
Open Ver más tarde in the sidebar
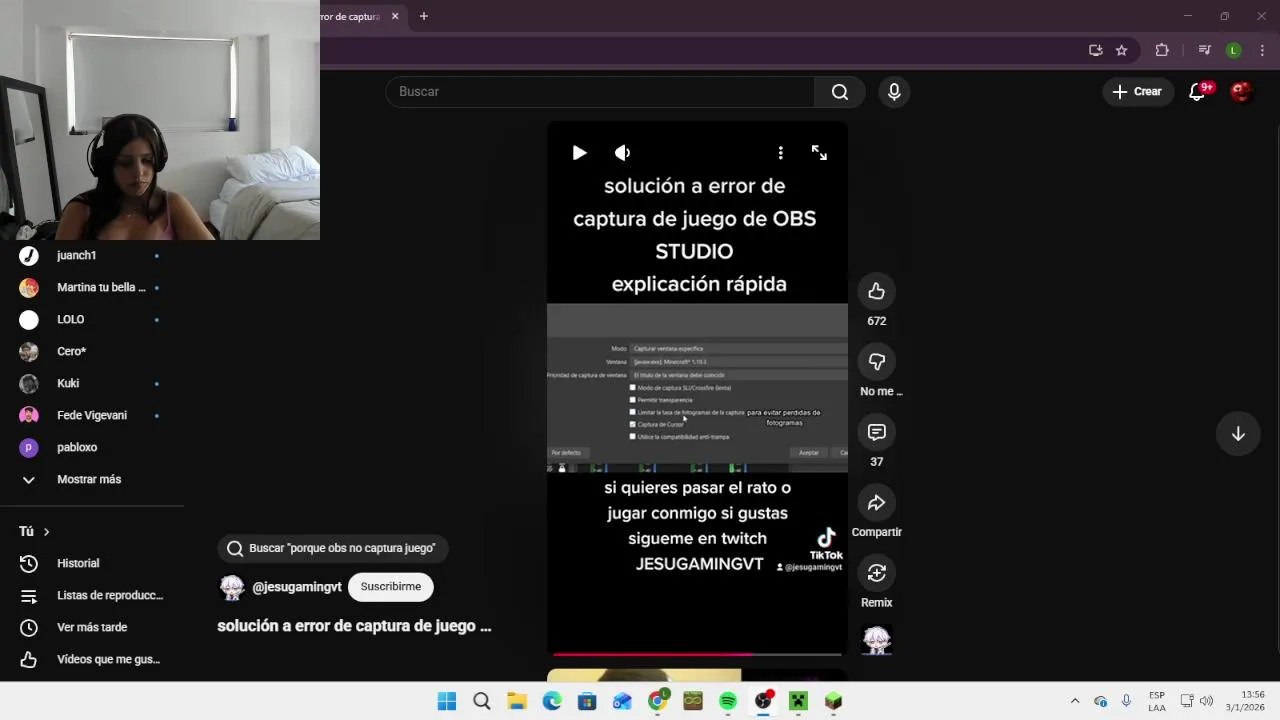(x=92, y=628)
